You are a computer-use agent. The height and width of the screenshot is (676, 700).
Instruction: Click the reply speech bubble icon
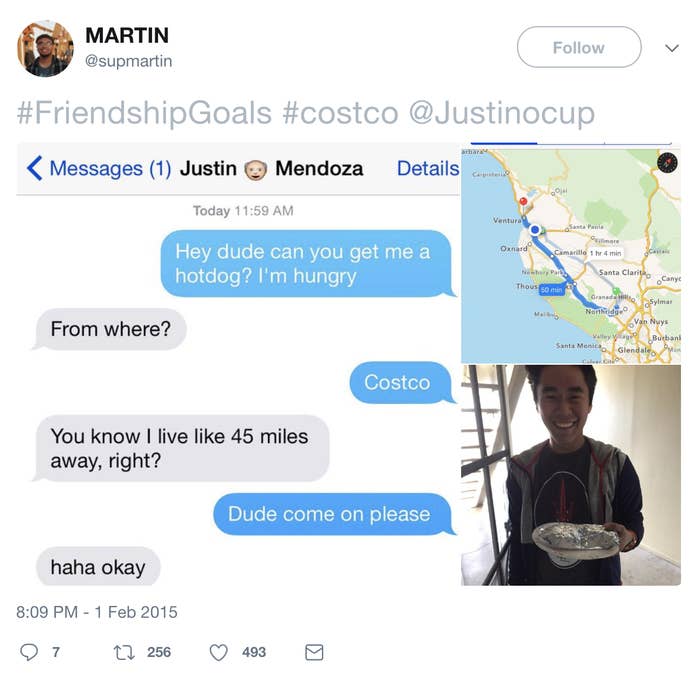29,652
